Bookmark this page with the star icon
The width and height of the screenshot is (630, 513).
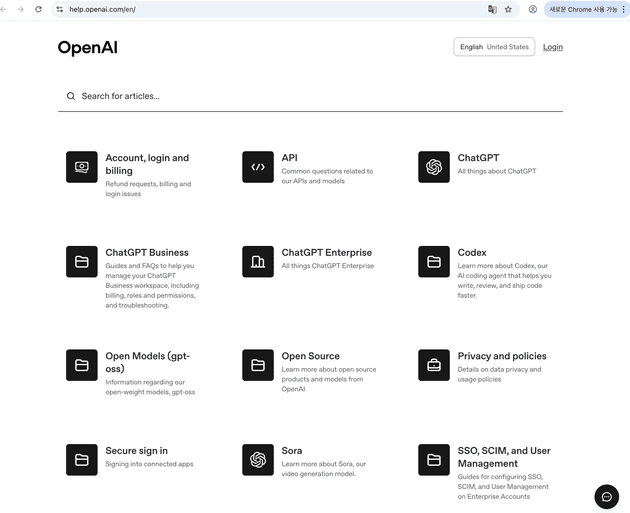pyautogui.click(x=508, y=9)
